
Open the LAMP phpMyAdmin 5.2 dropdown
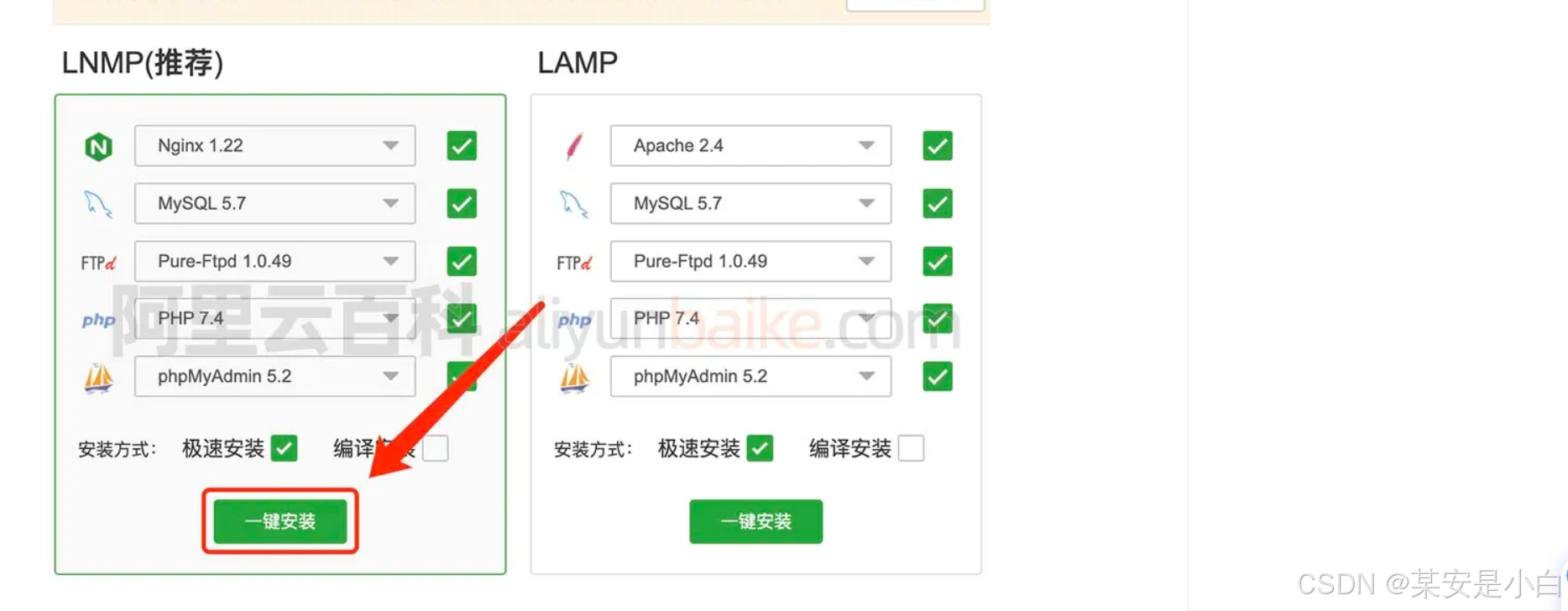tap(750, 376)
